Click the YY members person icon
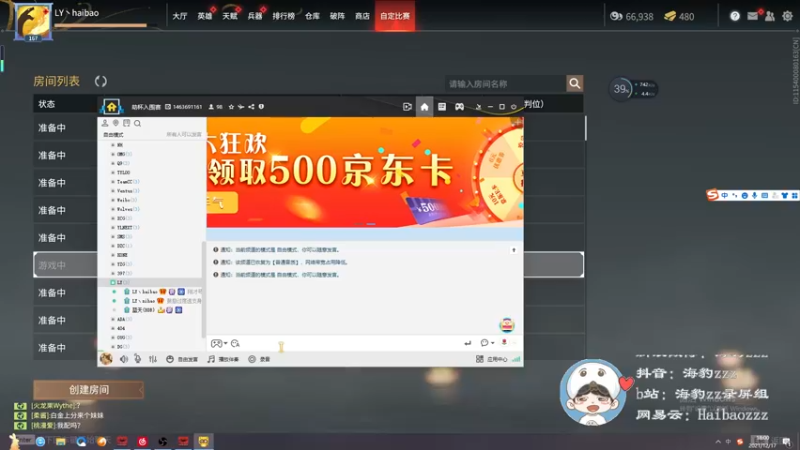Viewport: 800px width, 450px height. pos(105,123)
